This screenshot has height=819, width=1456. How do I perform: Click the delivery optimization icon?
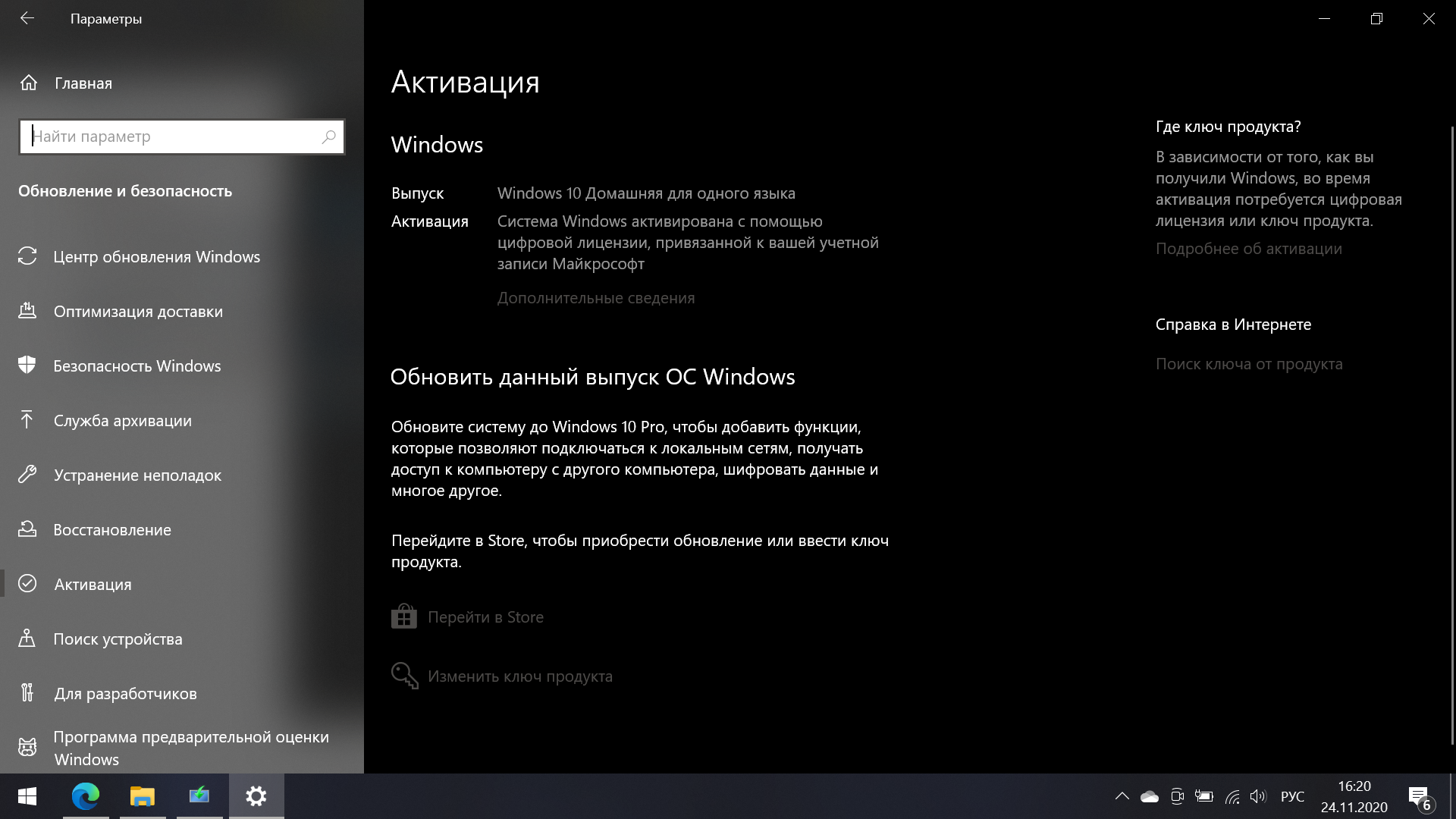point(27,310)
